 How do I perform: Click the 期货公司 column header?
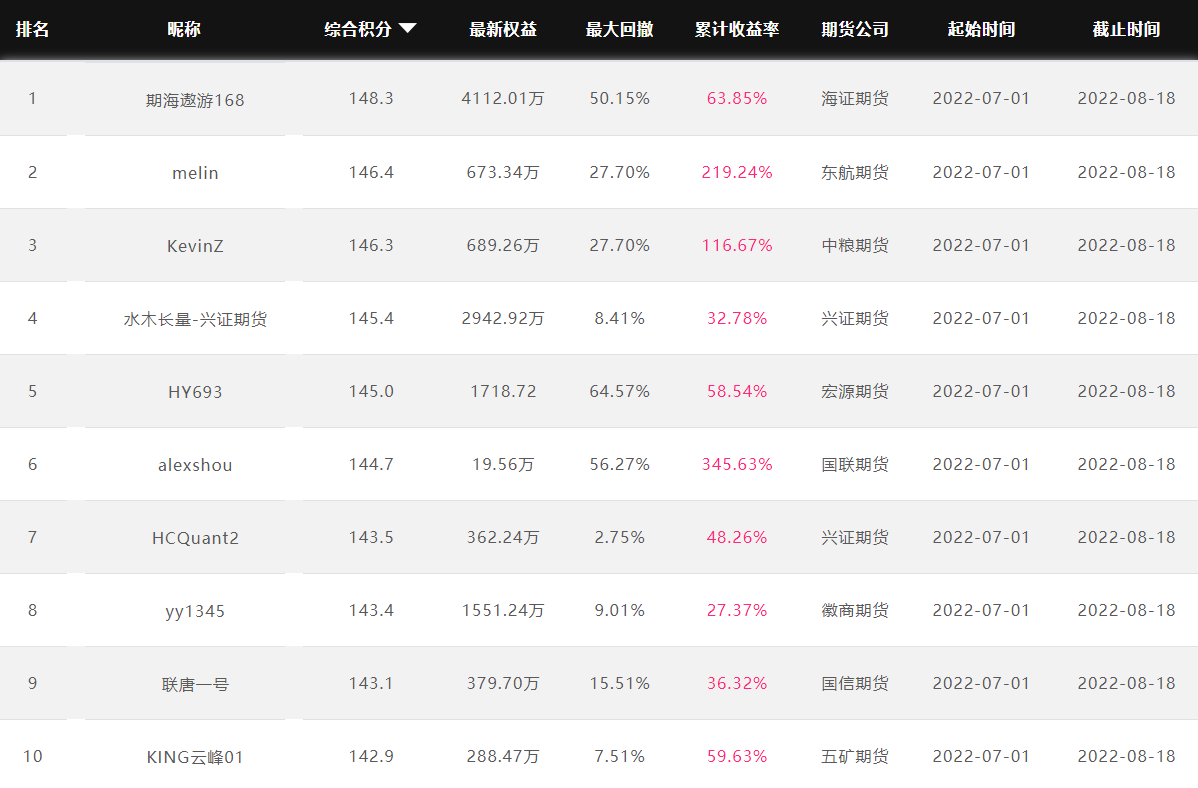tap(855, 29)
